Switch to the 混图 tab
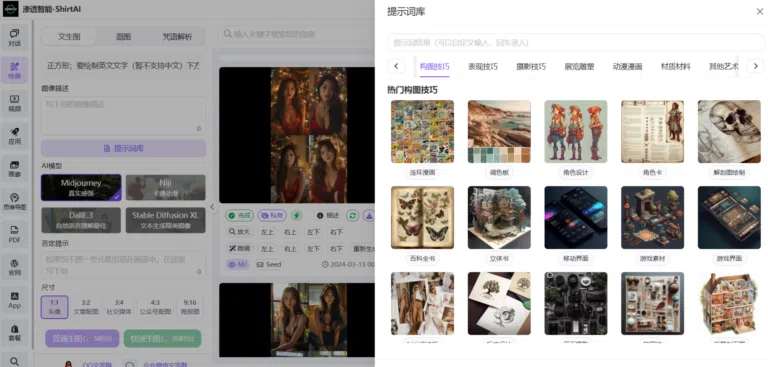This screenshot has width=768, height=367. 123,36
